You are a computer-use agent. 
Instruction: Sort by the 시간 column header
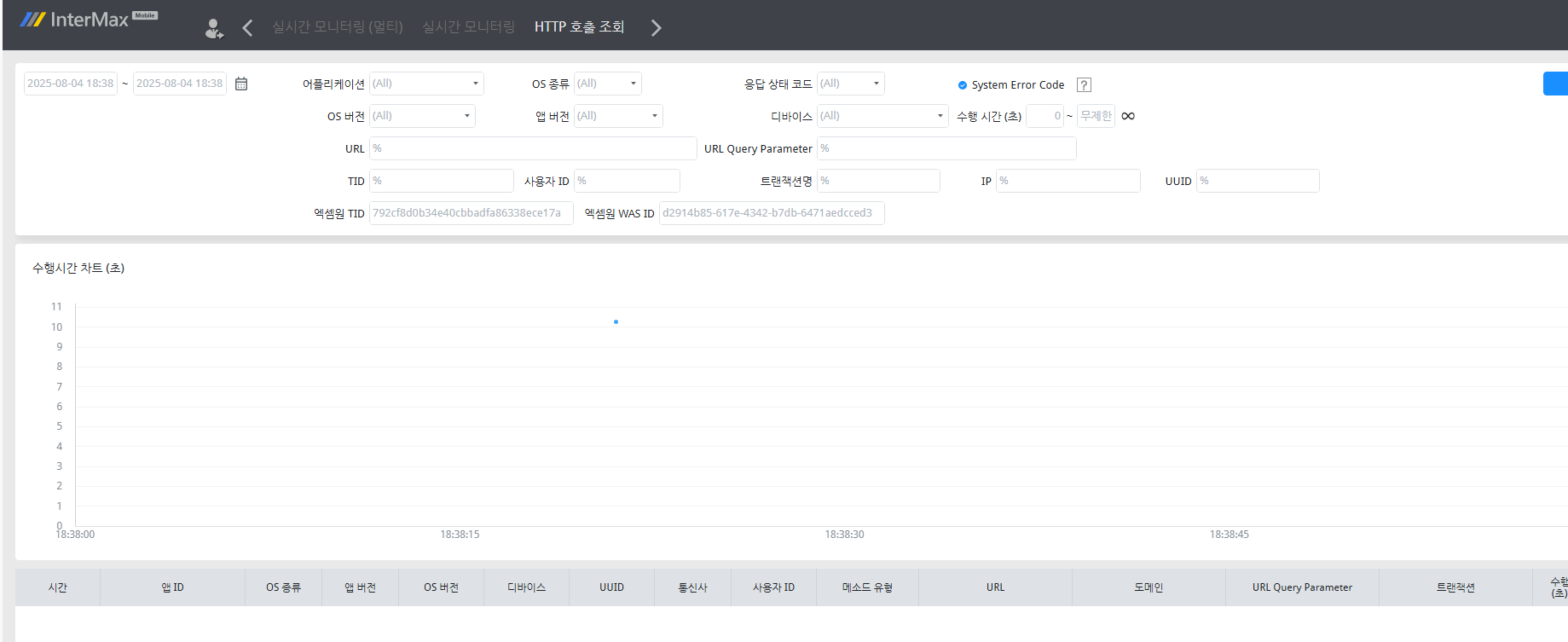(57, 587)
